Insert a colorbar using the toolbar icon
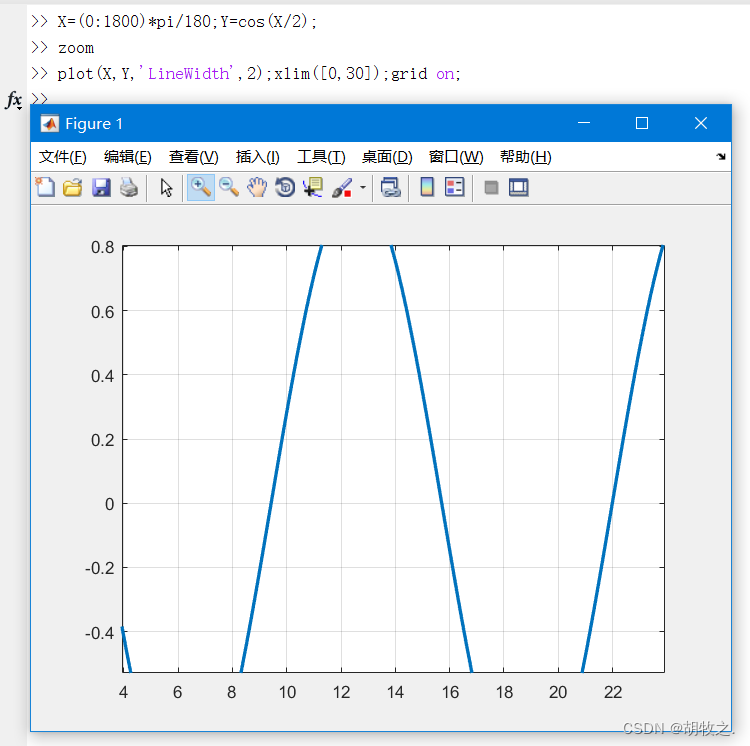The width and height of the screenshot is (750, 746). (x=427, y=187)
